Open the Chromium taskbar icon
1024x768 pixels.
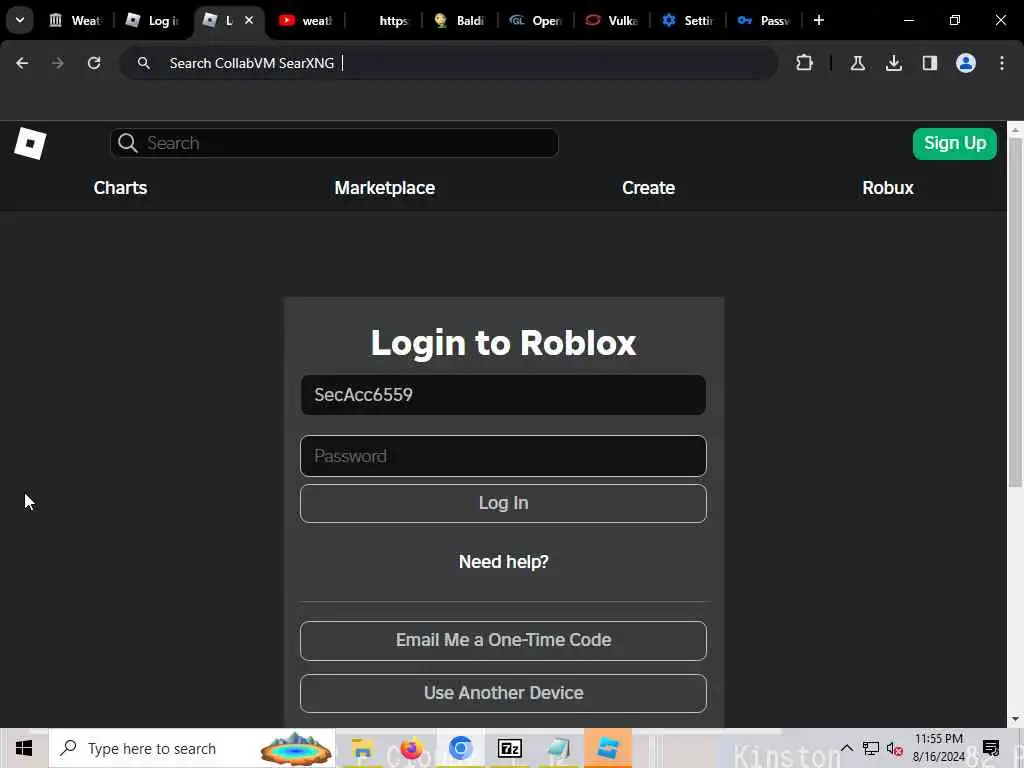point(460,748)
